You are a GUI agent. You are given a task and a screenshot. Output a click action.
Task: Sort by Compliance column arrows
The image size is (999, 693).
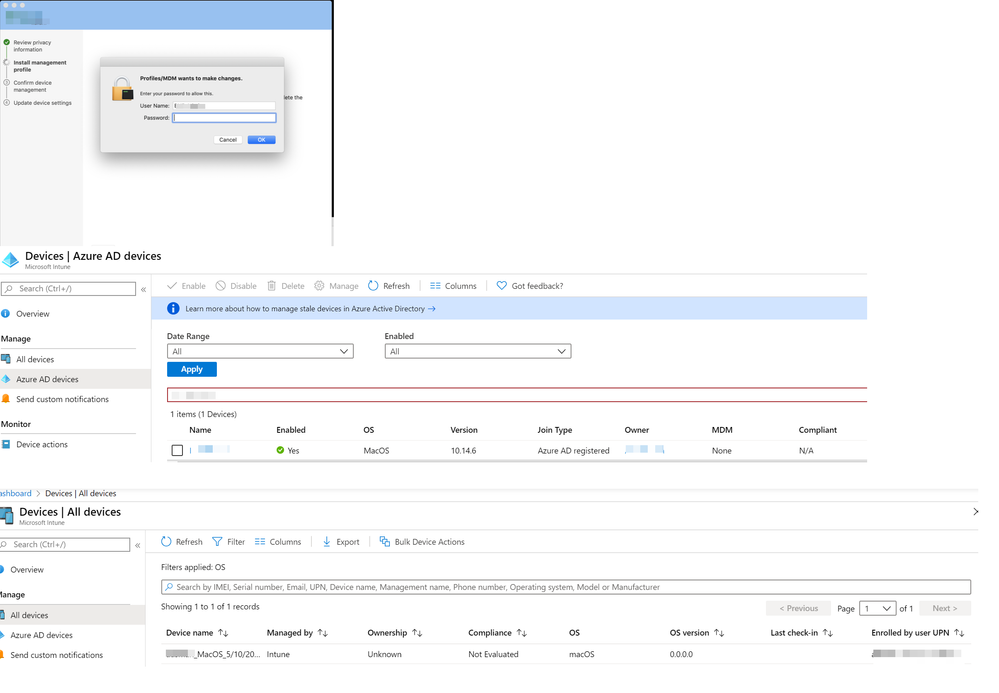[521, 632]
